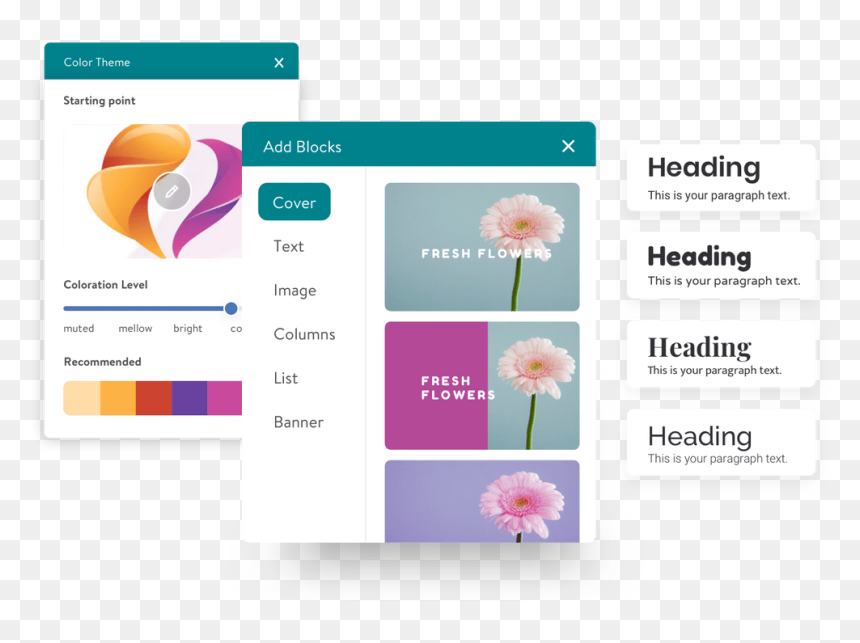
Task: Click the Color Theme title
Action: click(97, 63)
